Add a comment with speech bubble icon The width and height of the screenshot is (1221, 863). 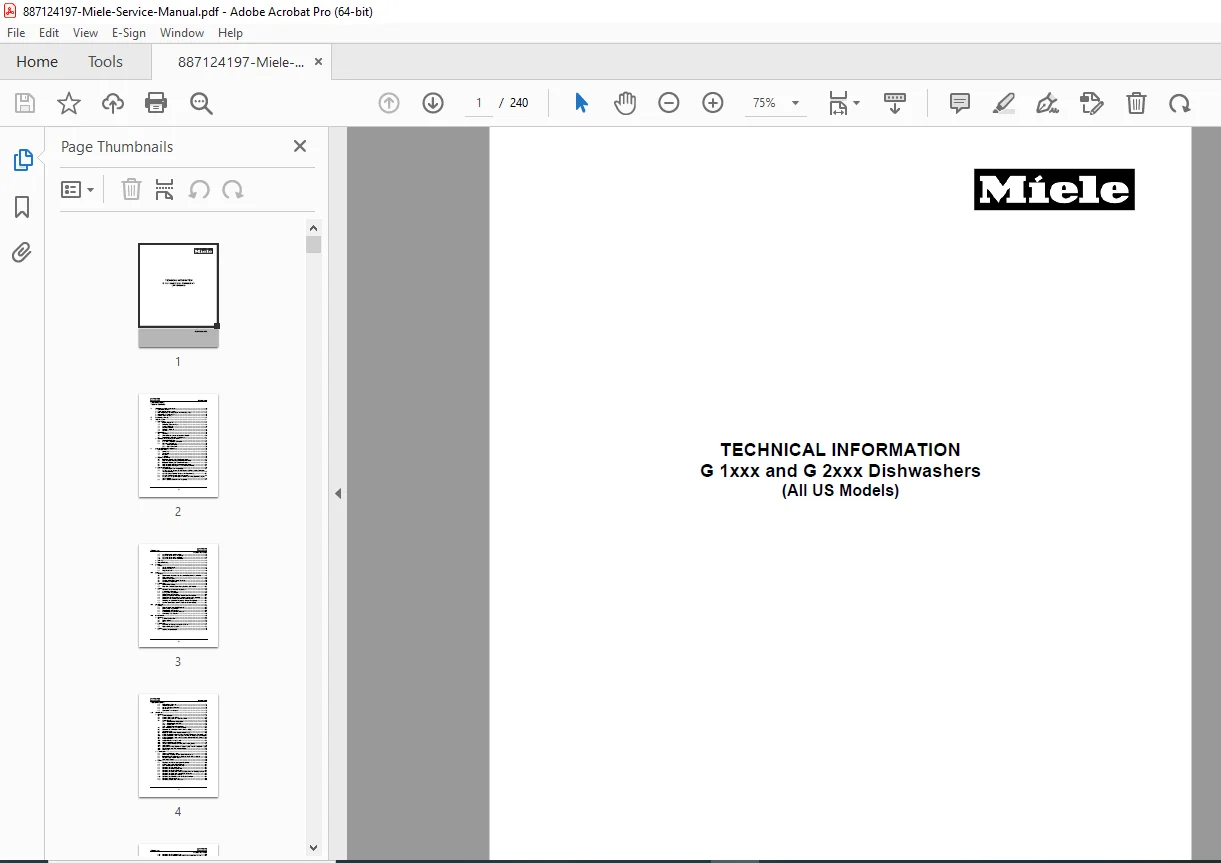click(x=960, y=103)
